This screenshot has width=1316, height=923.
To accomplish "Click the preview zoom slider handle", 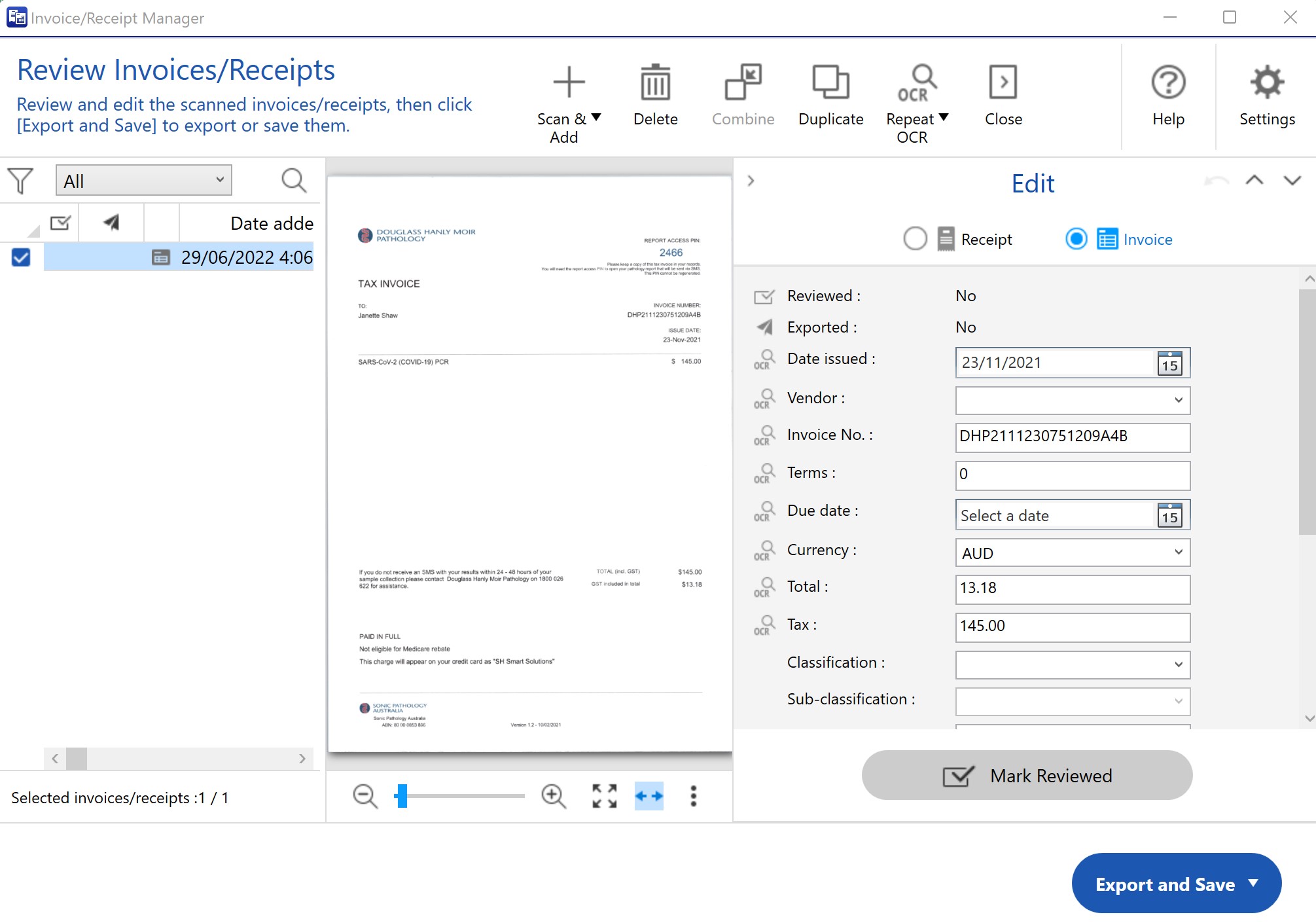I will [402, 796].
